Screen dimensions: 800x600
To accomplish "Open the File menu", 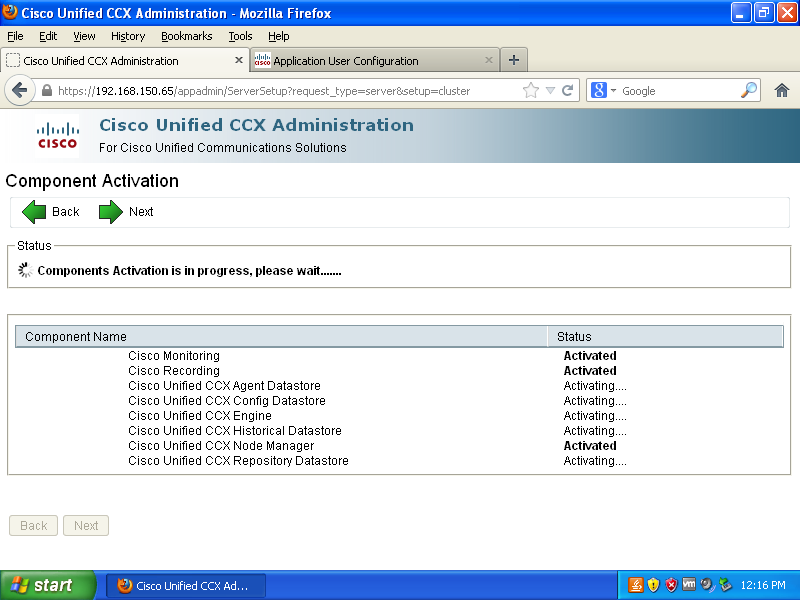I will [15, 36].
